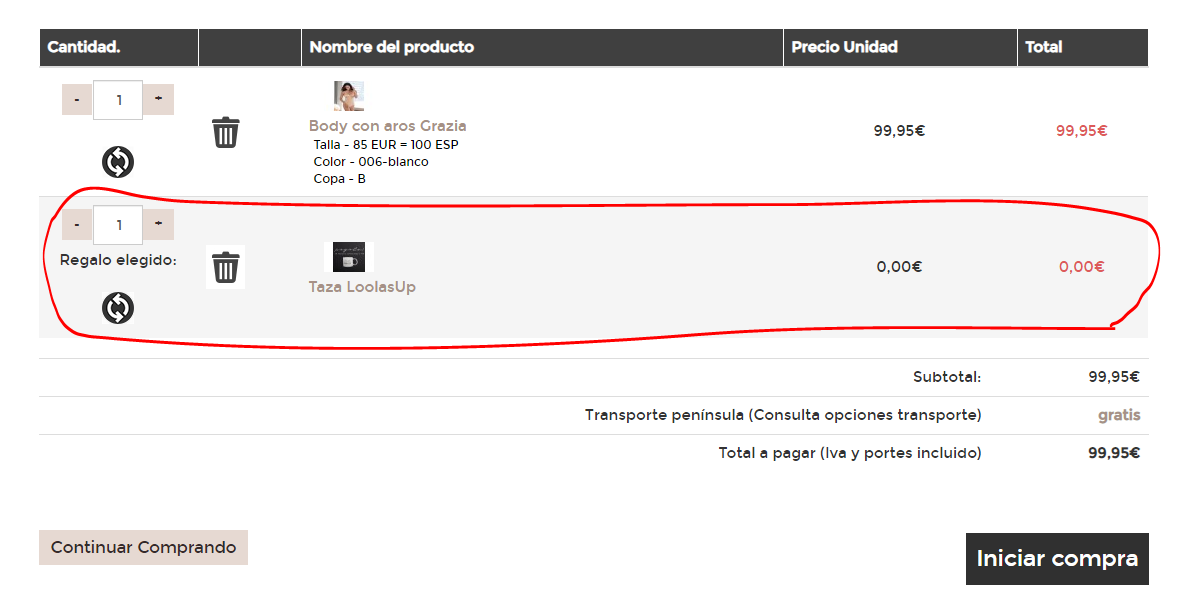Open the Taza LoolasUp mug thumbnail

[x=349, y=257]
